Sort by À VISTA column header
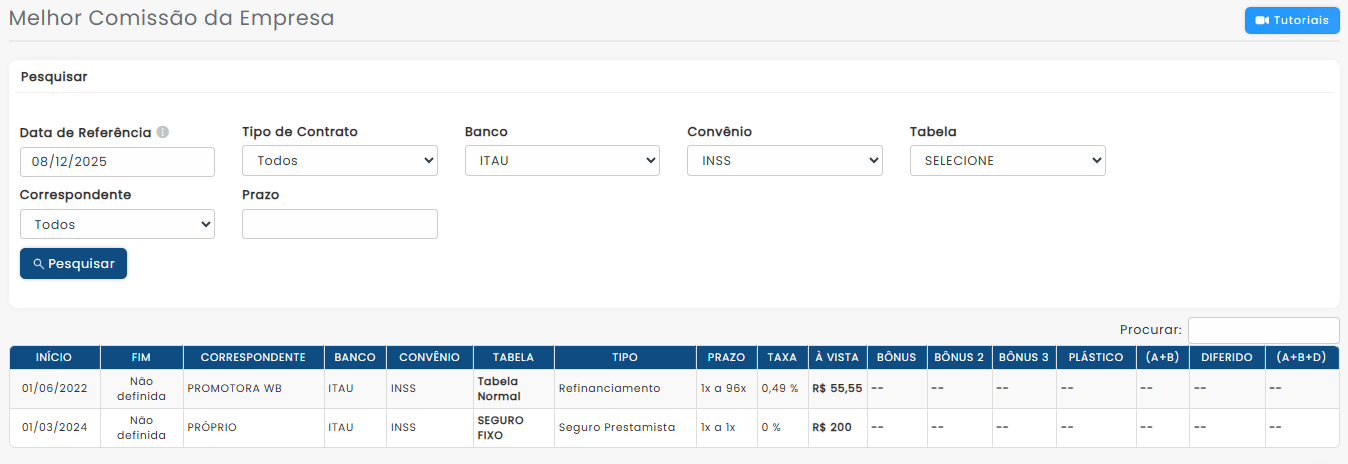 (x=837, y=357)
